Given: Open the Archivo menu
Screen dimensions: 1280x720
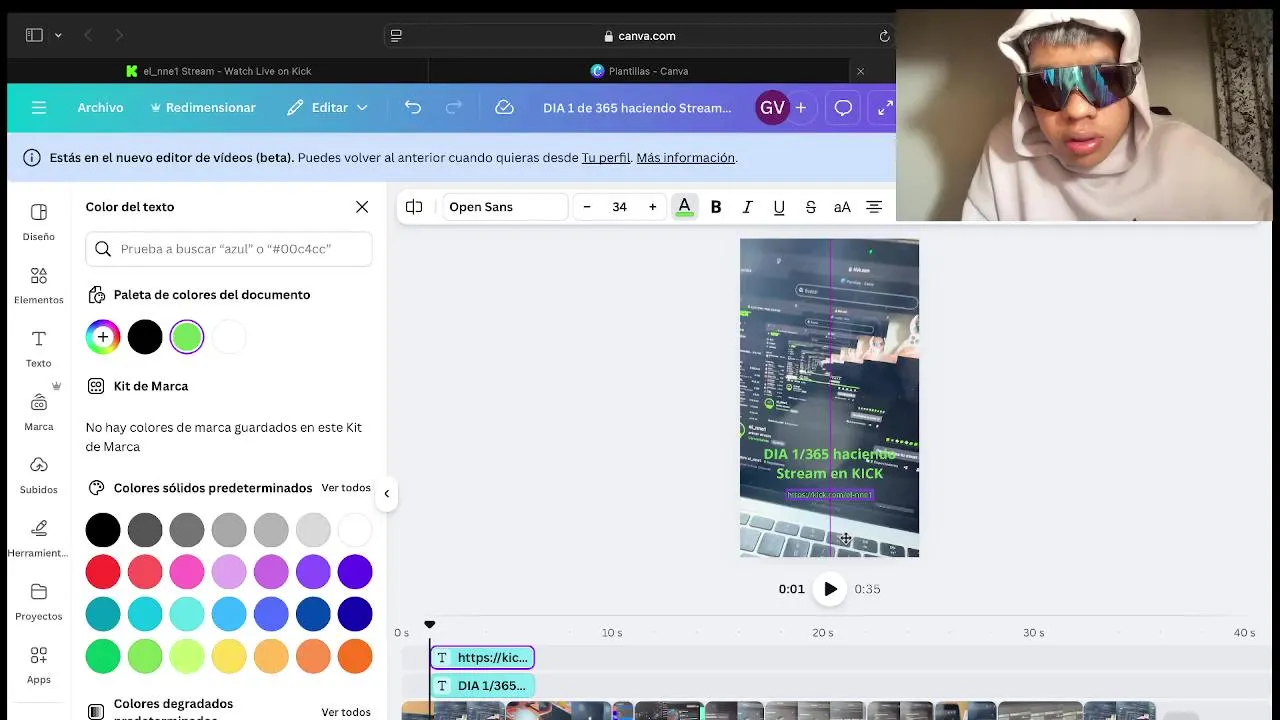Looking at the screenshot, I should (x=100, y=107).
